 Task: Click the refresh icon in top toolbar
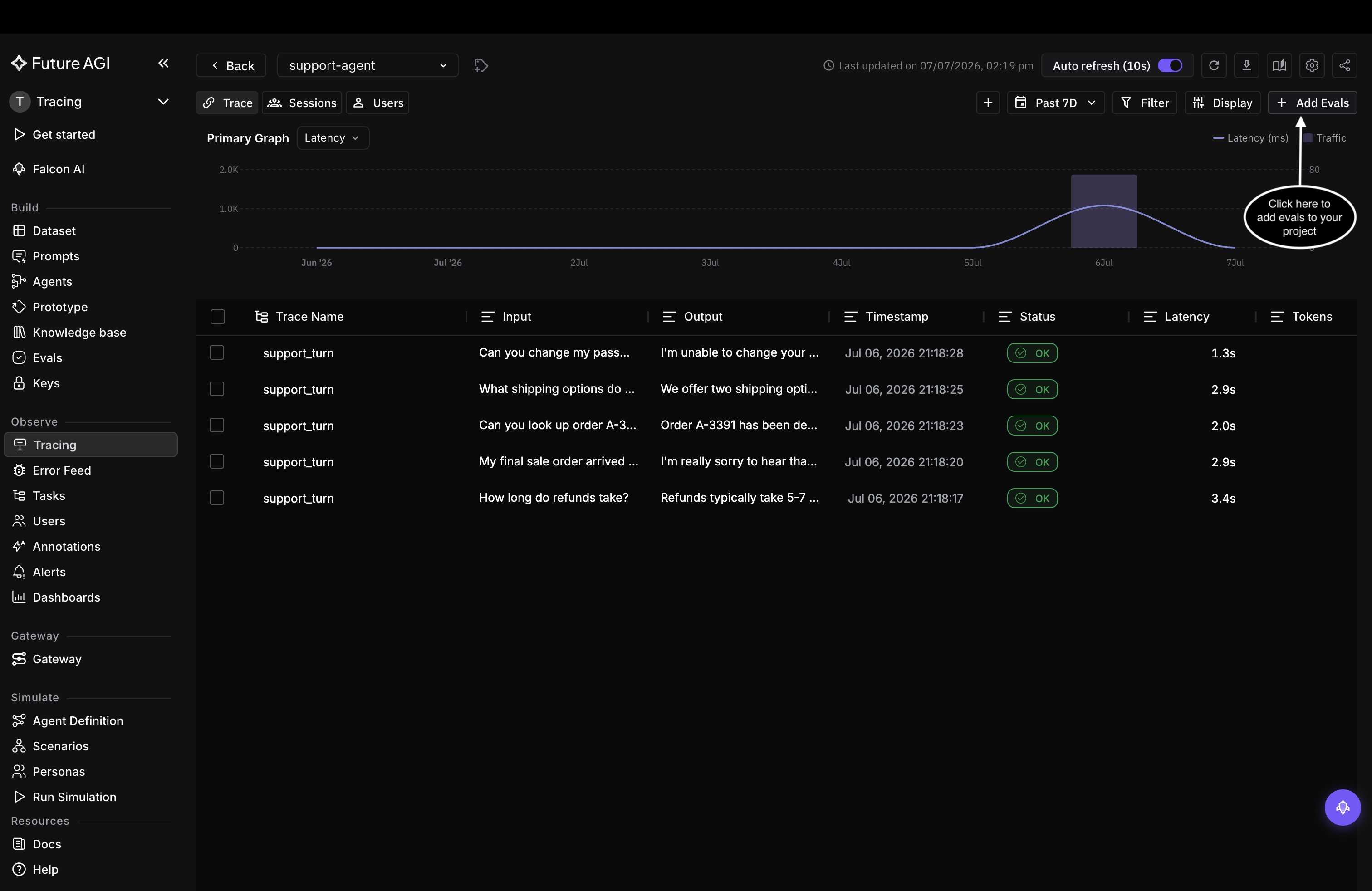click(x=1214, y=65)
